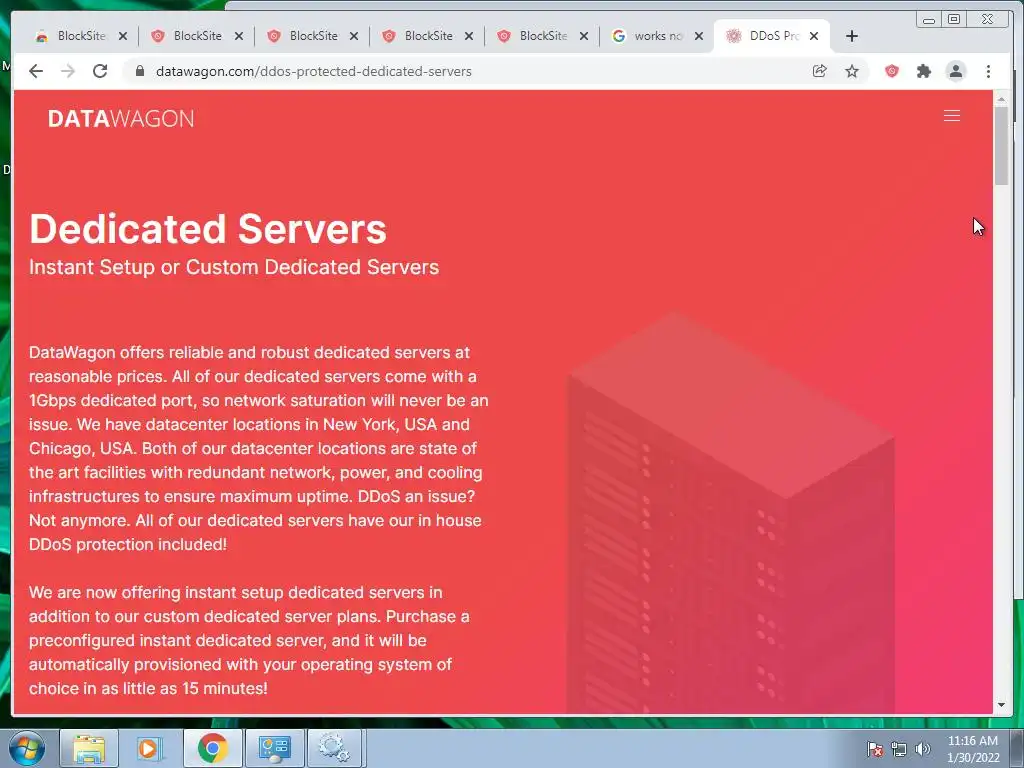Open Windows Media Player taskbar icon
The image size is (1024, 768).
click(x=150, y=748)
